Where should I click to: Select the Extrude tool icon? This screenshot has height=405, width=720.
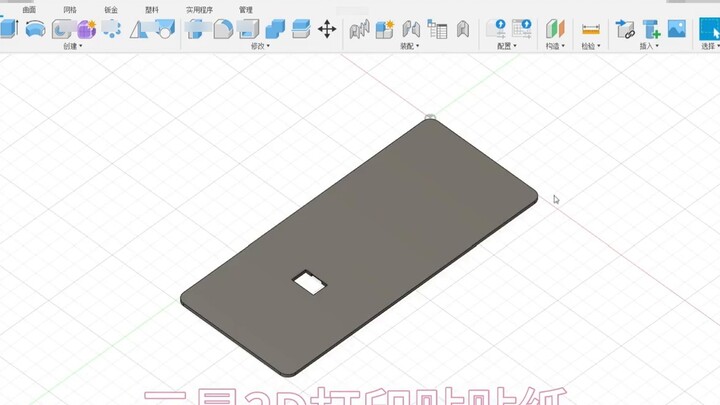tap(9, 28)
